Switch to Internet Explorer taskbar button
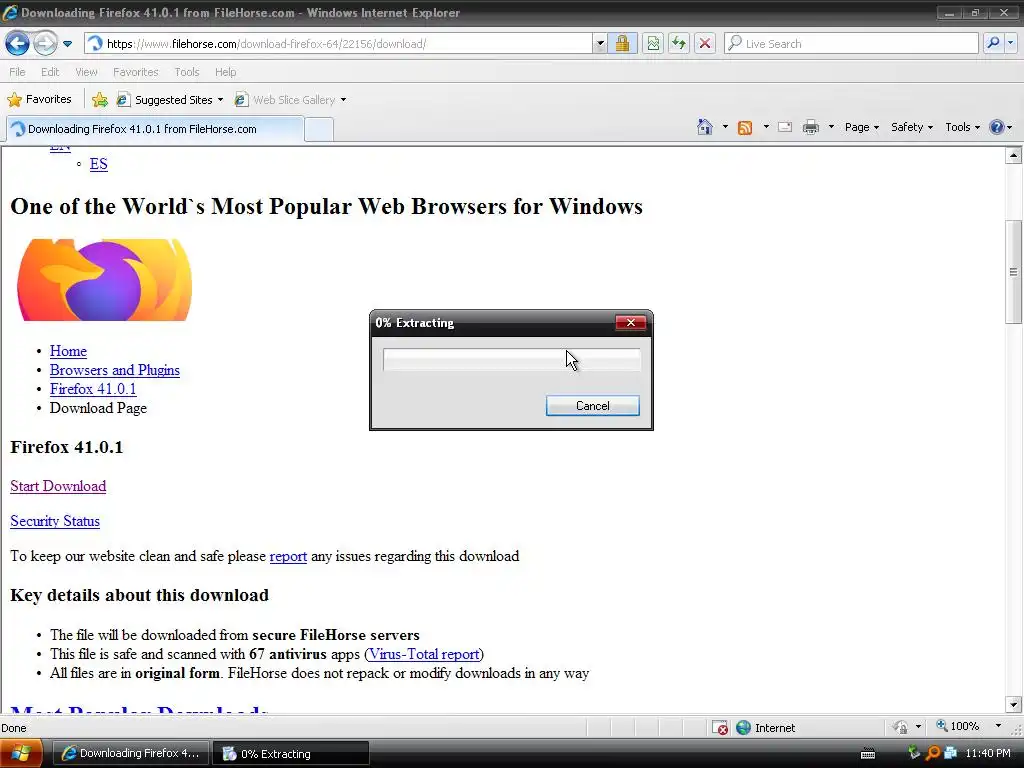This screenshot has width=1024, height=768. coord(131,753)
